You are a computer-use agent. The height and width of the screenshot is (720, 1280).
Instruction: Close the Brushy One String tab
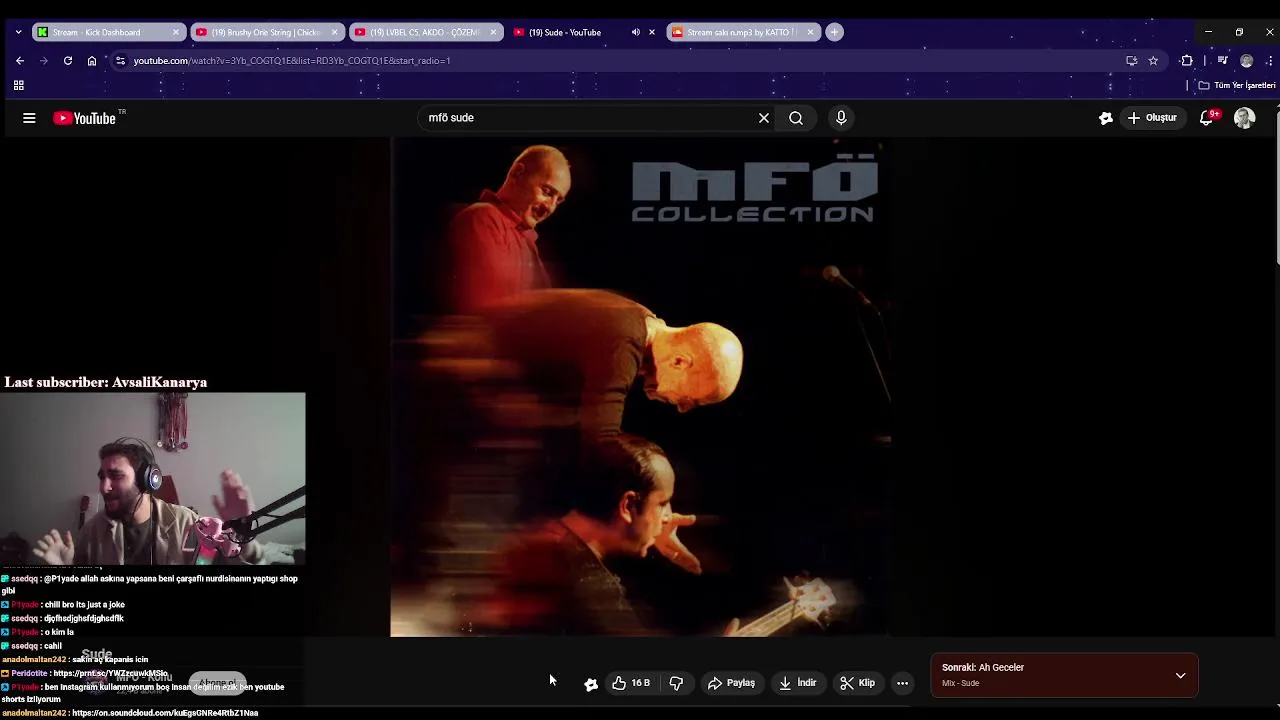pos(334,32)
